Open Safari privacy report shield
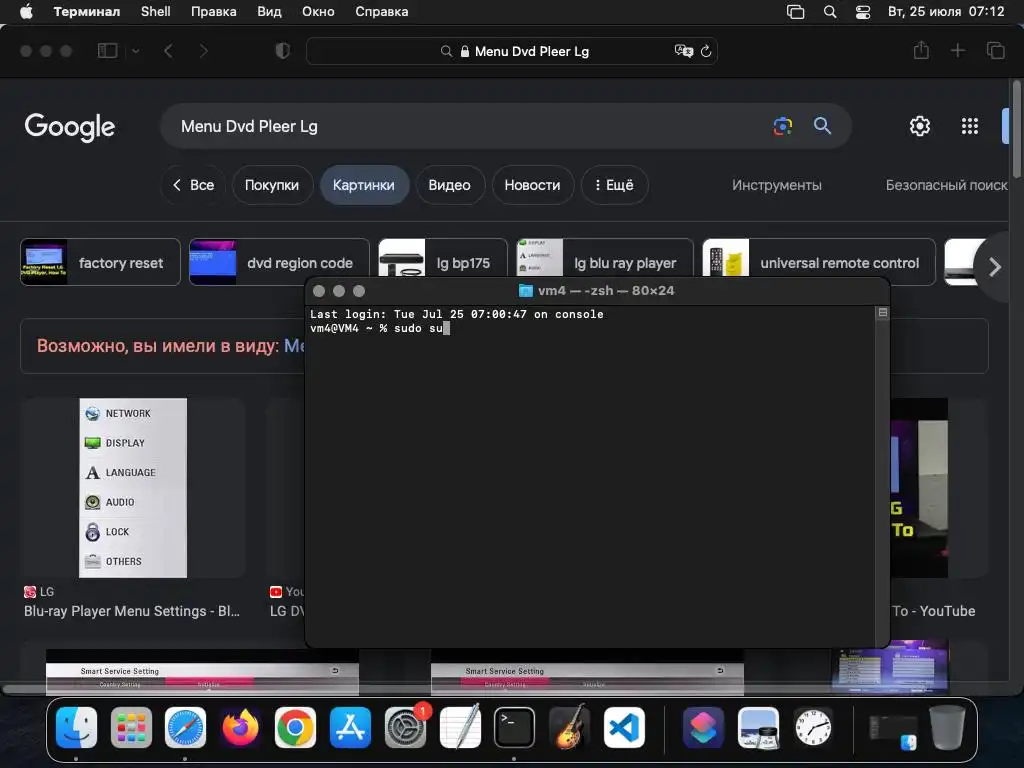The height and width of the screenshot is (768, 1024). tap(283, 51)
